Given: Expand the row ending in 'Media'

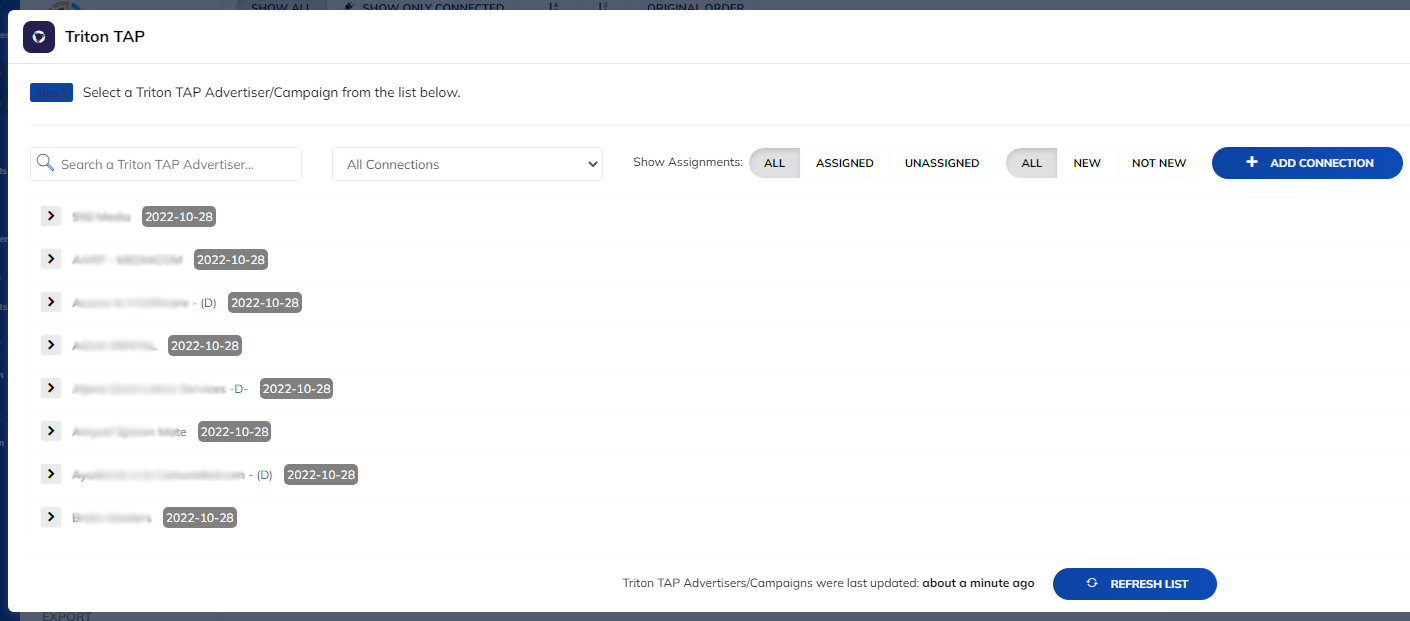Looking at the screenshot, I should 51,216.
